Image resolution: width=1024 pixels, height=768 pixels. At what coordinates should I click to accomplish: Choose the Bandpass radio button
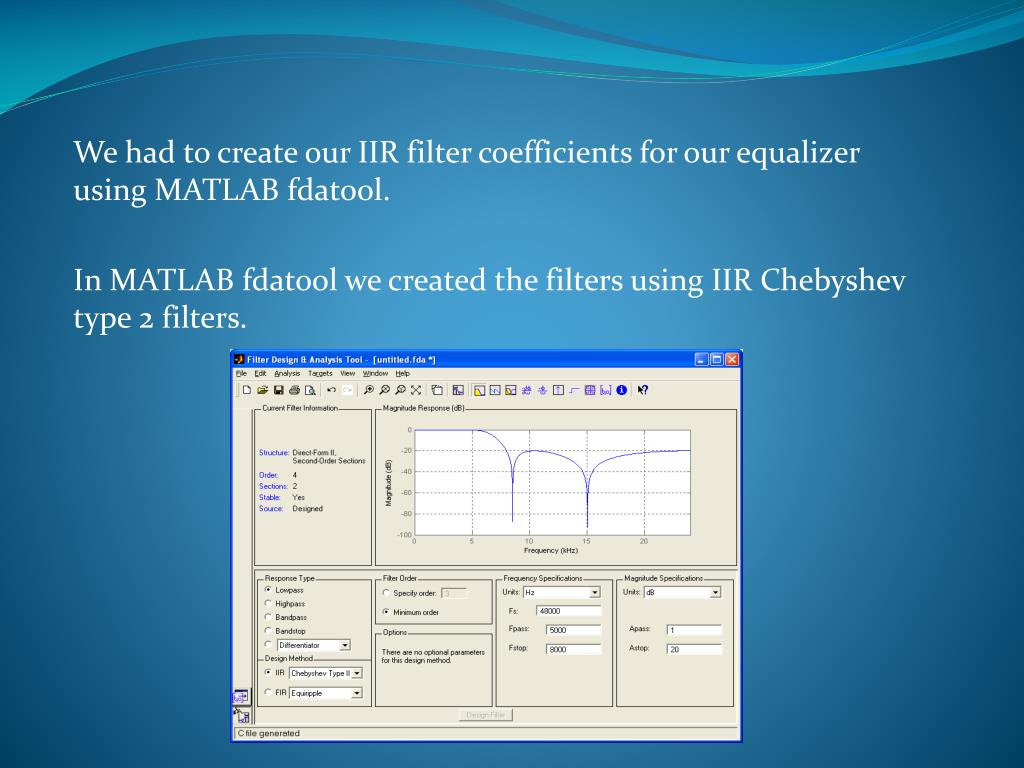click(268, 617)
